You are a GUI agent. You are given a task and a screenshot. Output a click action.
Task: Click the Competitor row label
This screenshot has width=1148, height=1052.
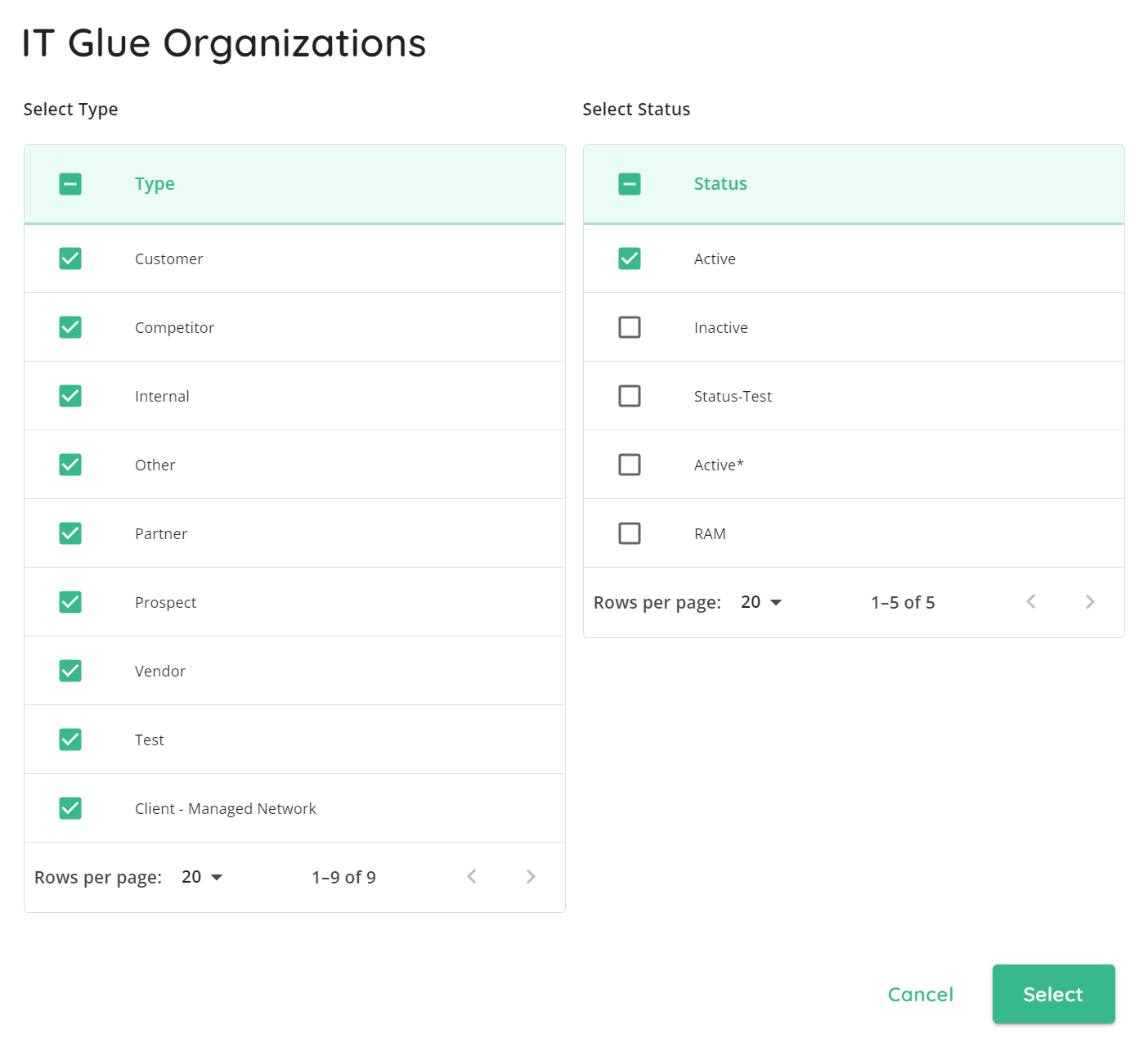[x=174, y=327]
